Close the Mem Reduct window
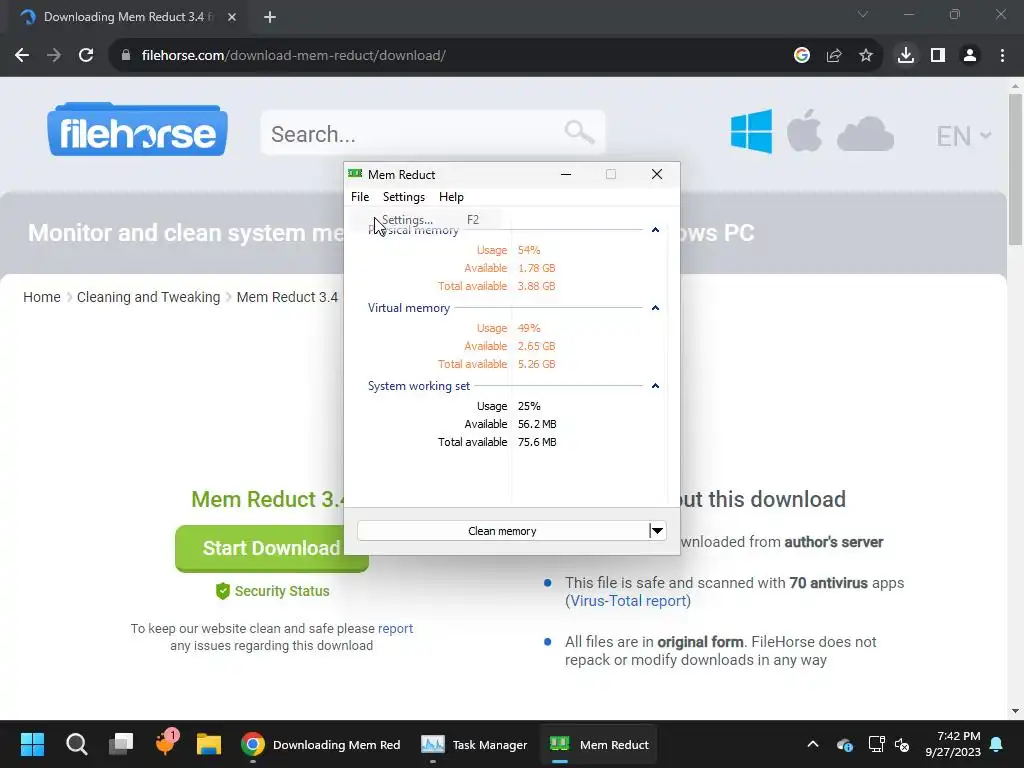This screenshot has height=768, width=1024. (x=657, y=174)
